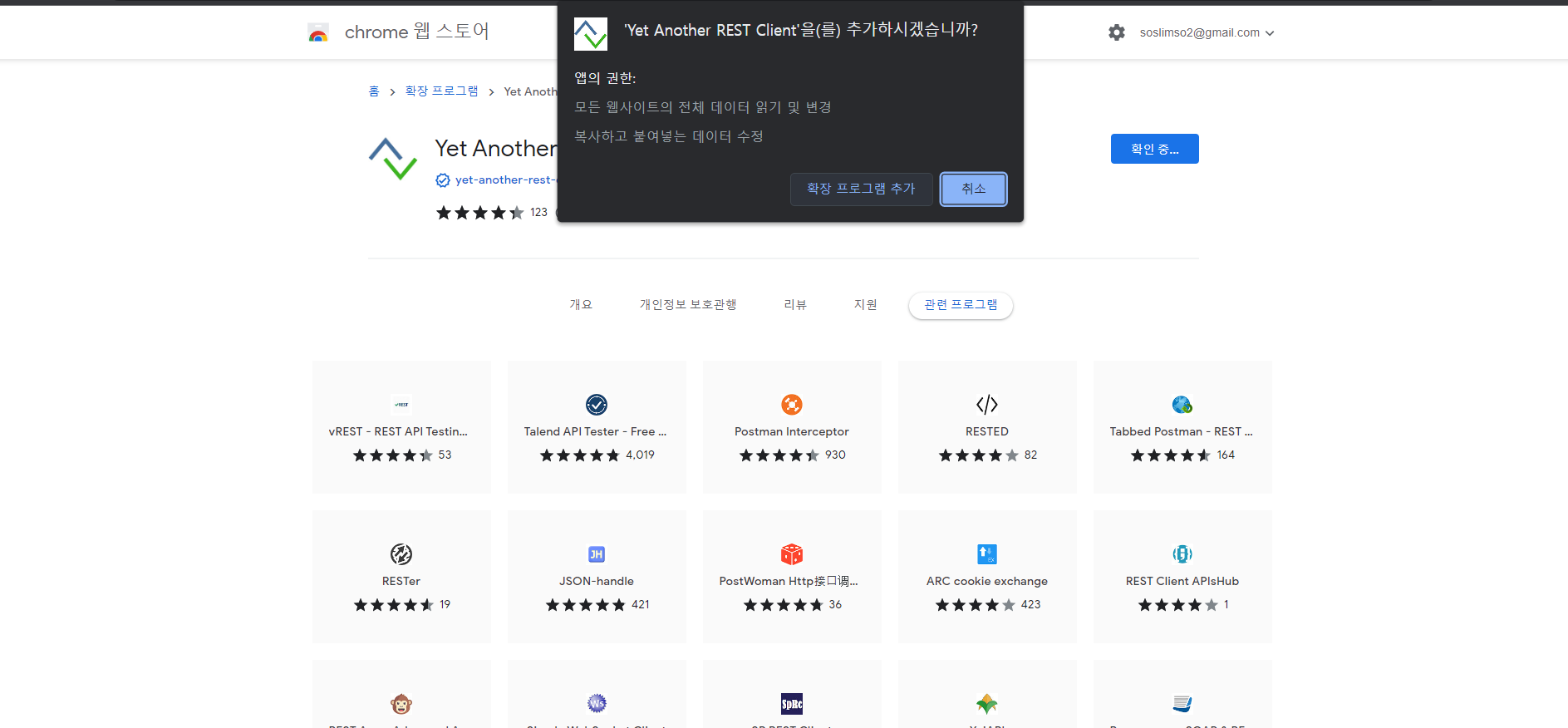Open the Tabbed Postman globe icon

click(x=1182, y=405)
